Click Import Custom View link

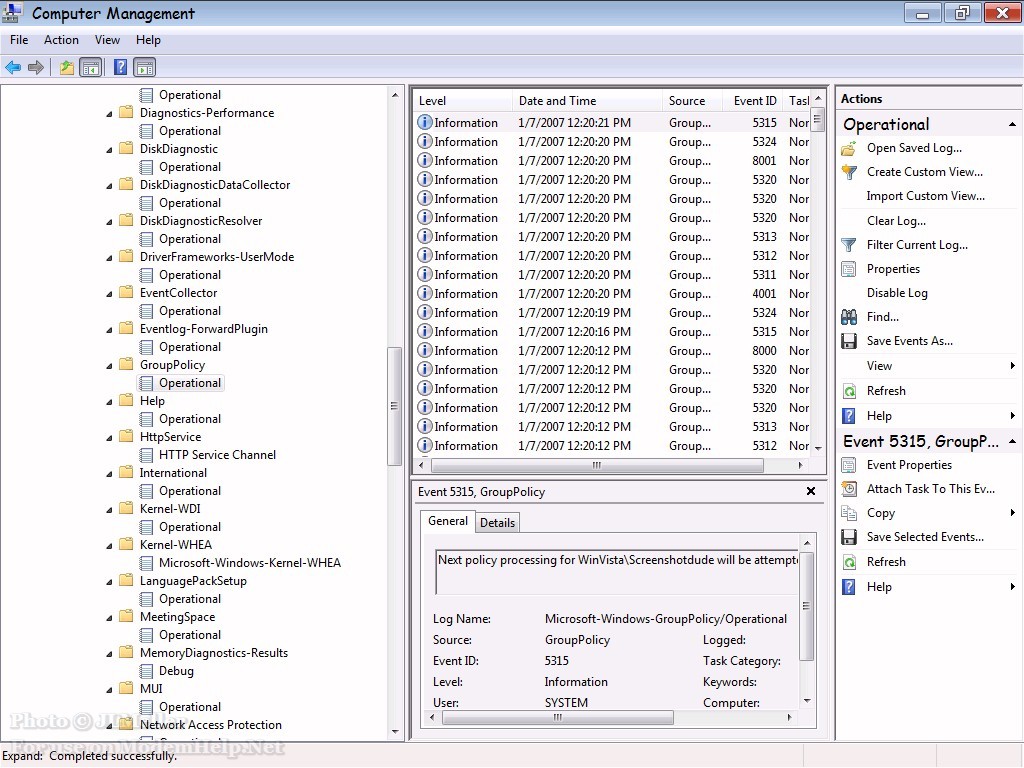(925, 196)
